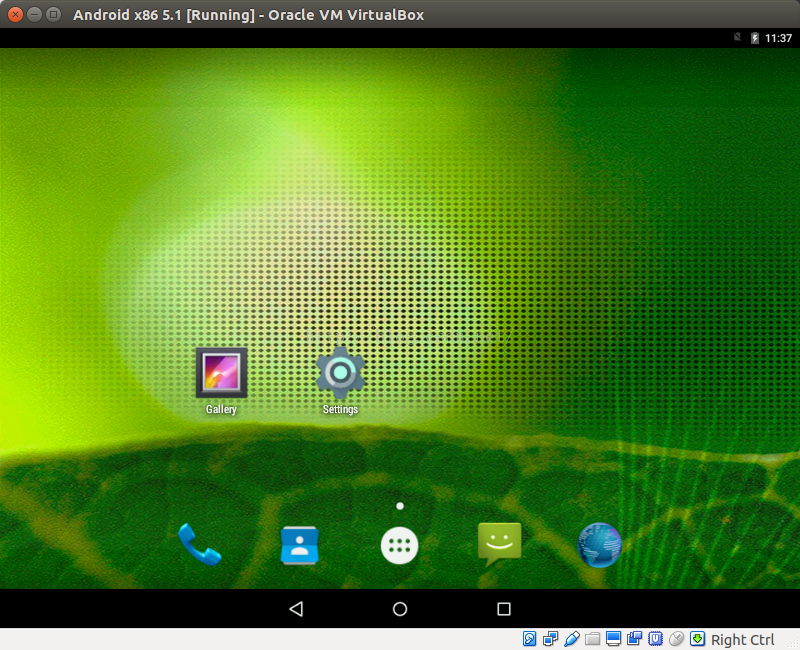Image resolution: width=800 pixels, height=650 pixels.
Task: Click the Right Ctrl host key label
Action: [742, 639]
